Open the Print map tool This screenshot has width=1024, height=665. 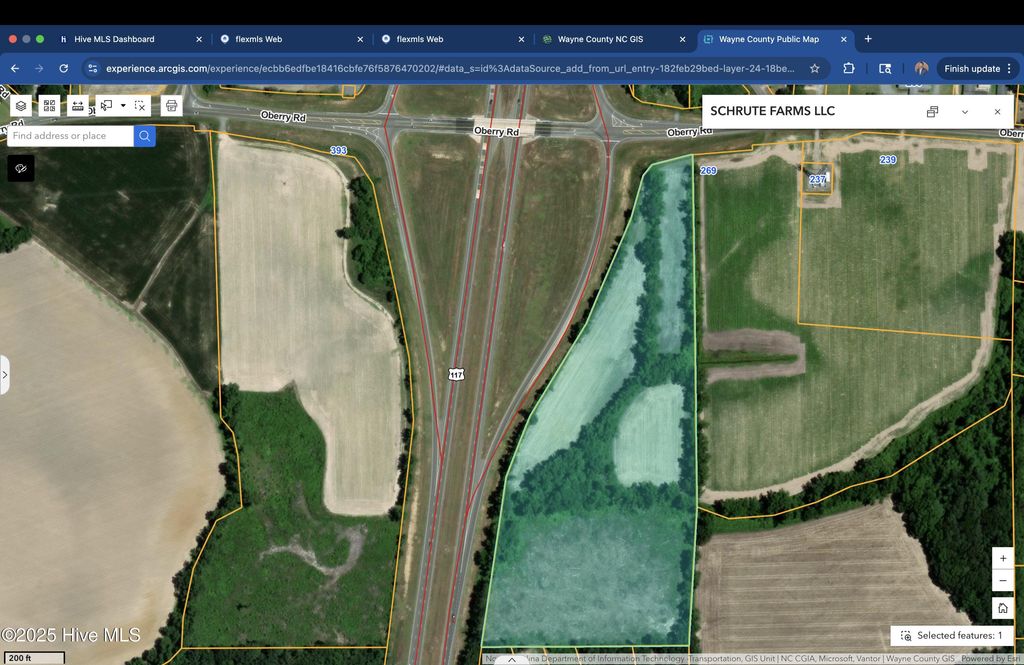point(171,105)
